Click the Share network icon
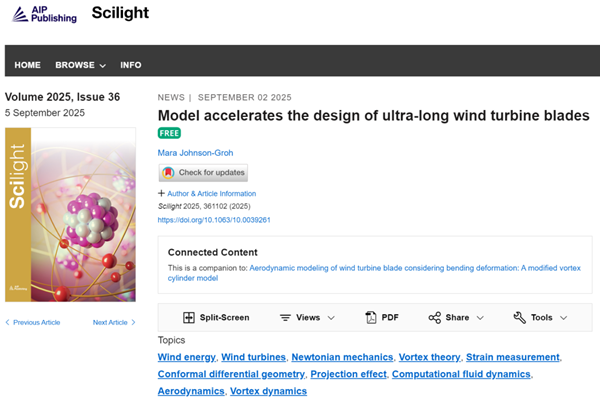The image size is (600, 400). coord(435,317)
